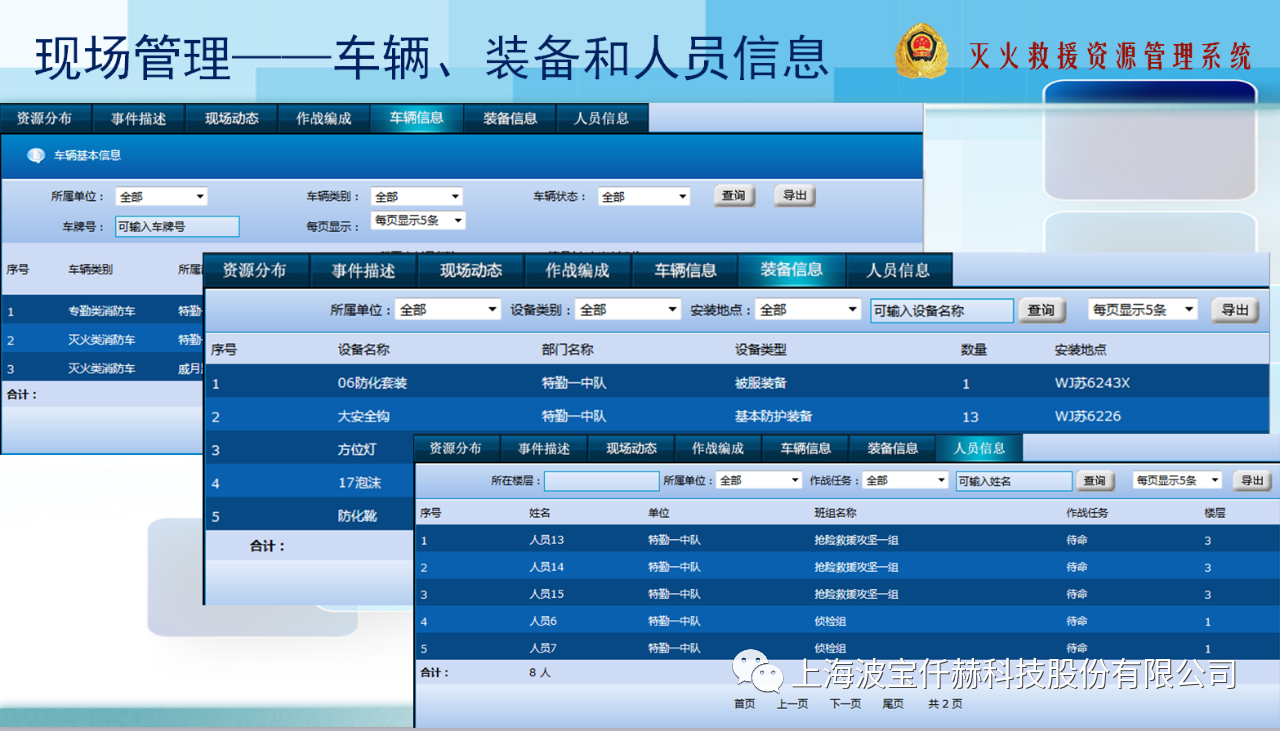Open the 车辆状态 dropdown

point(644,197)
